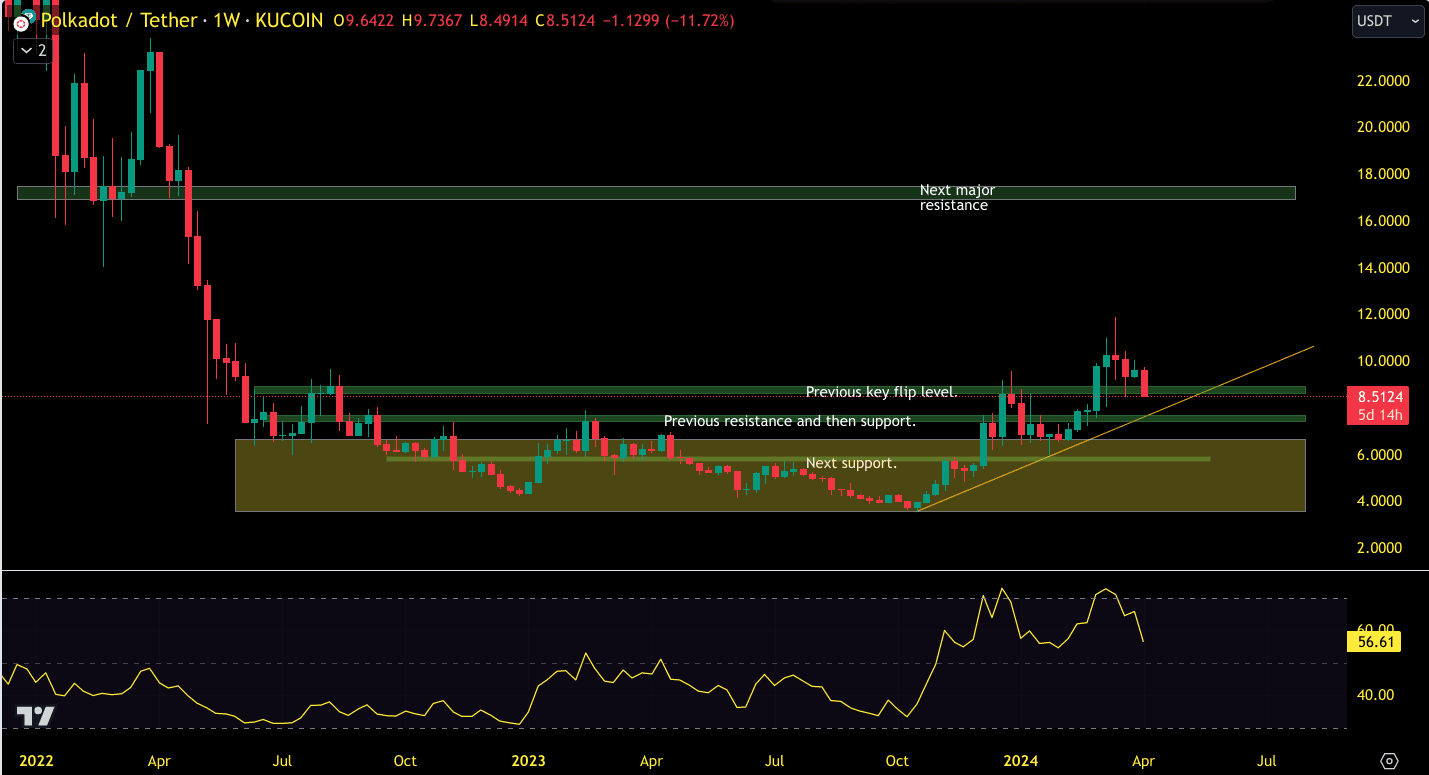Select the 'Next support.' text annotation
This screenshot has width=1429, height=775.
tap(851, 464)
